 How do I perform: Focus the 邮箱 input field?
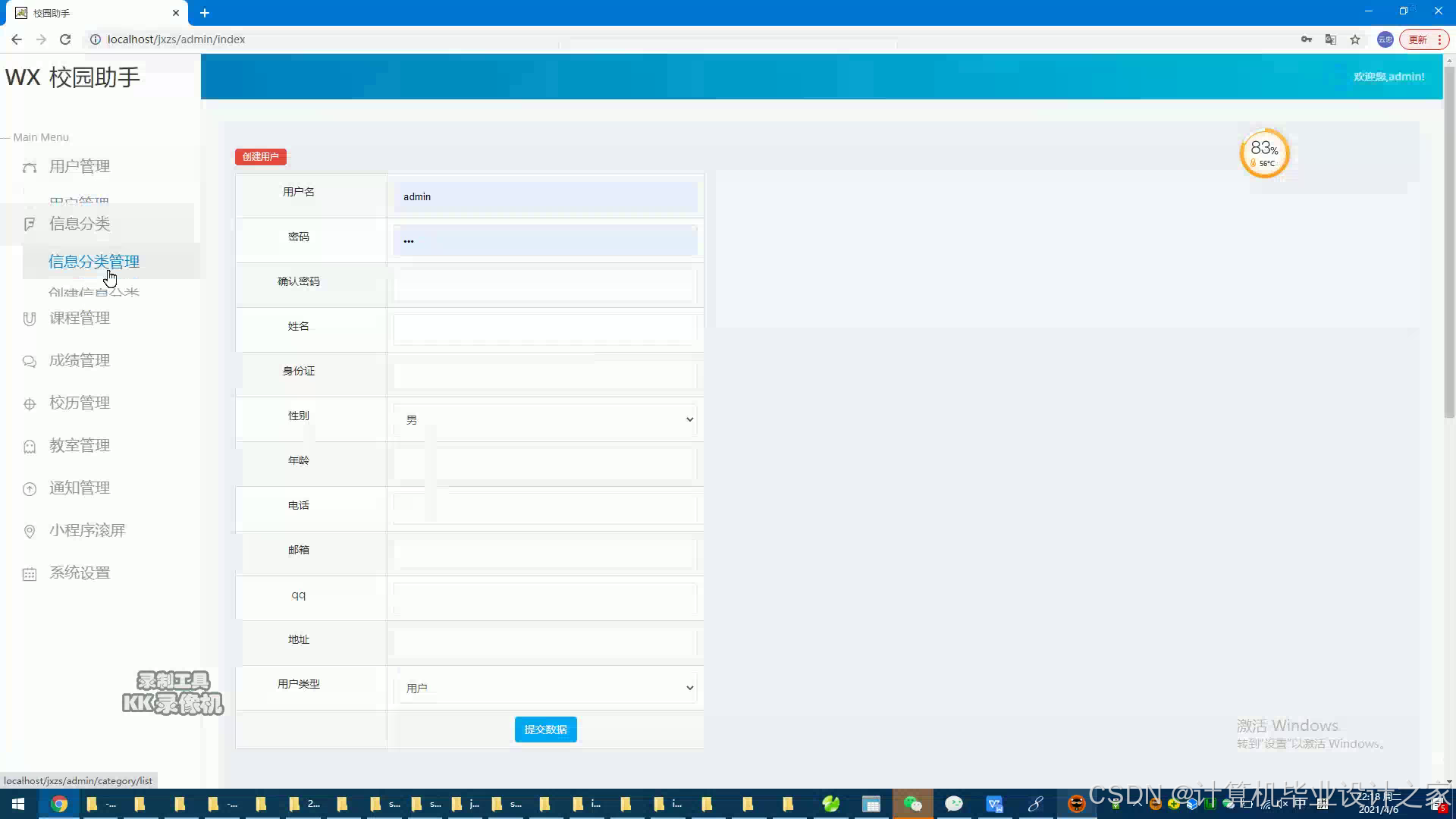(545, 554)
